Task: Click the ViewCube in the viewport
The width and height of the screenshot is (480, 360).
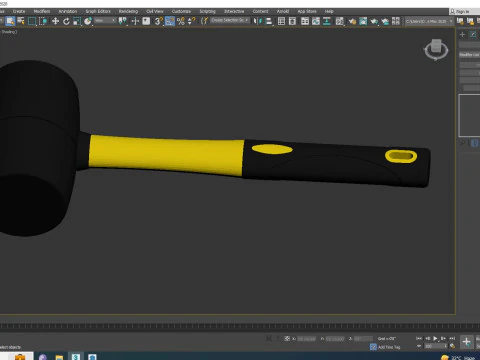Action: click(x=436, y=49)
